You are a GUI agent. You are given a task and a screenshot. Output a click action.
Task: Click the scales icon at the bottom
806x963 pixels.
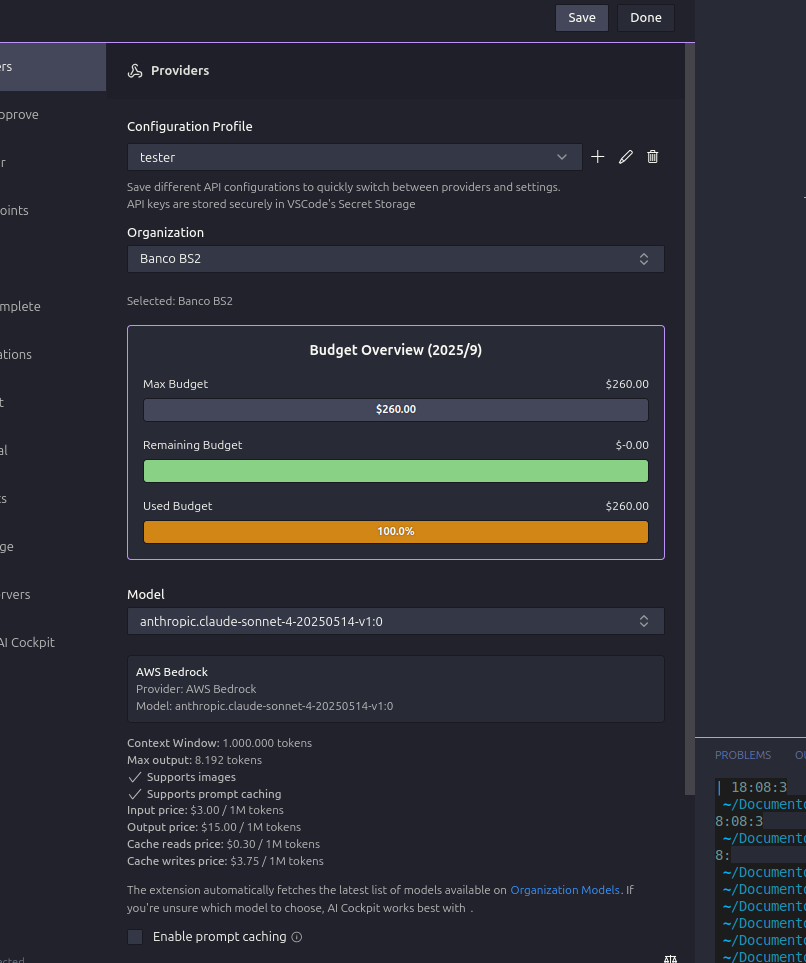(670, 958)
